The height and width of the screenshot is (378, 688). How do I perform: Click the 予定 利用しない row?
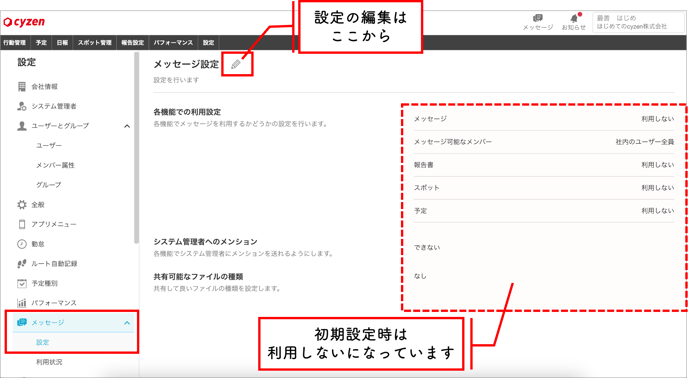[544, 211]
